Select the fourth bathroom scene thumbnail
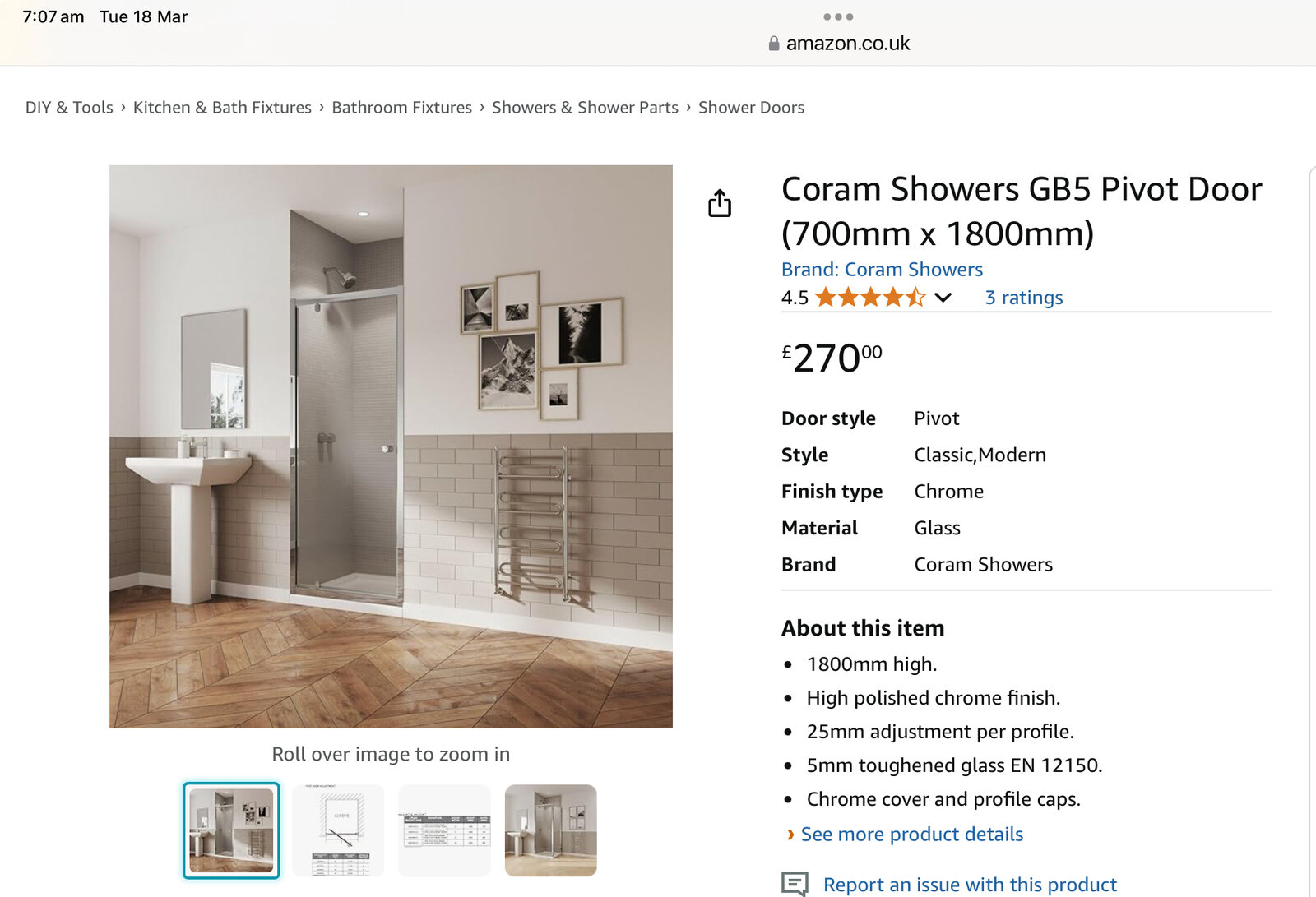Screen dimensions: 1316x897 (550, 830)
